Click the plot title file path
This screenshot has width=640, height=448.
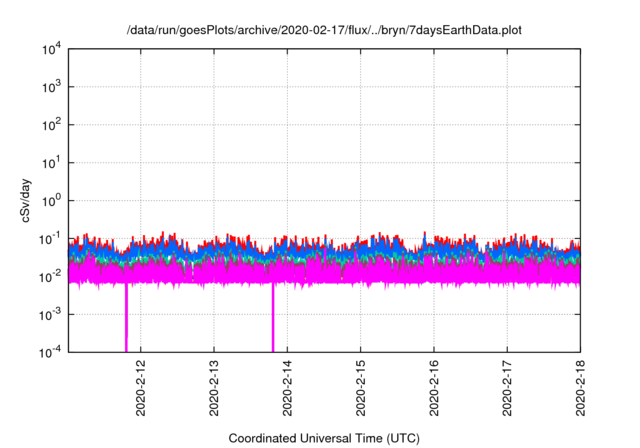coord(324,31)
